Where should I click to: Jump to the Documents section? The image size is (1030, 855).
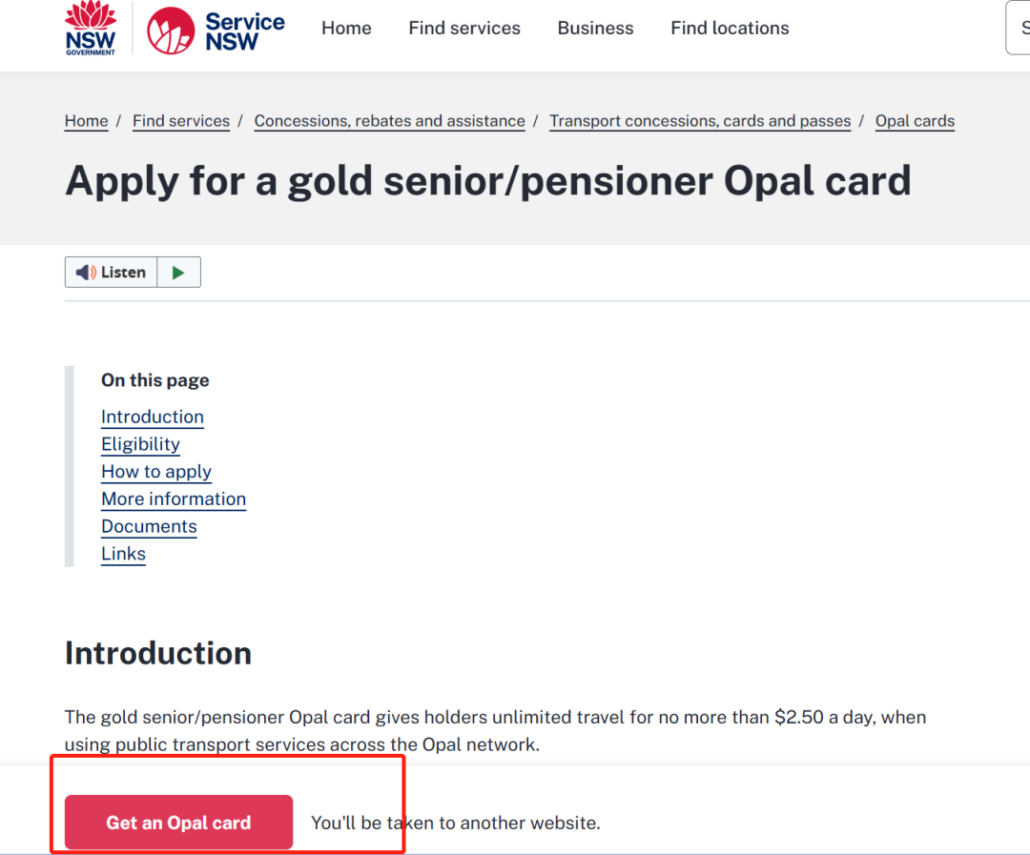148,526
